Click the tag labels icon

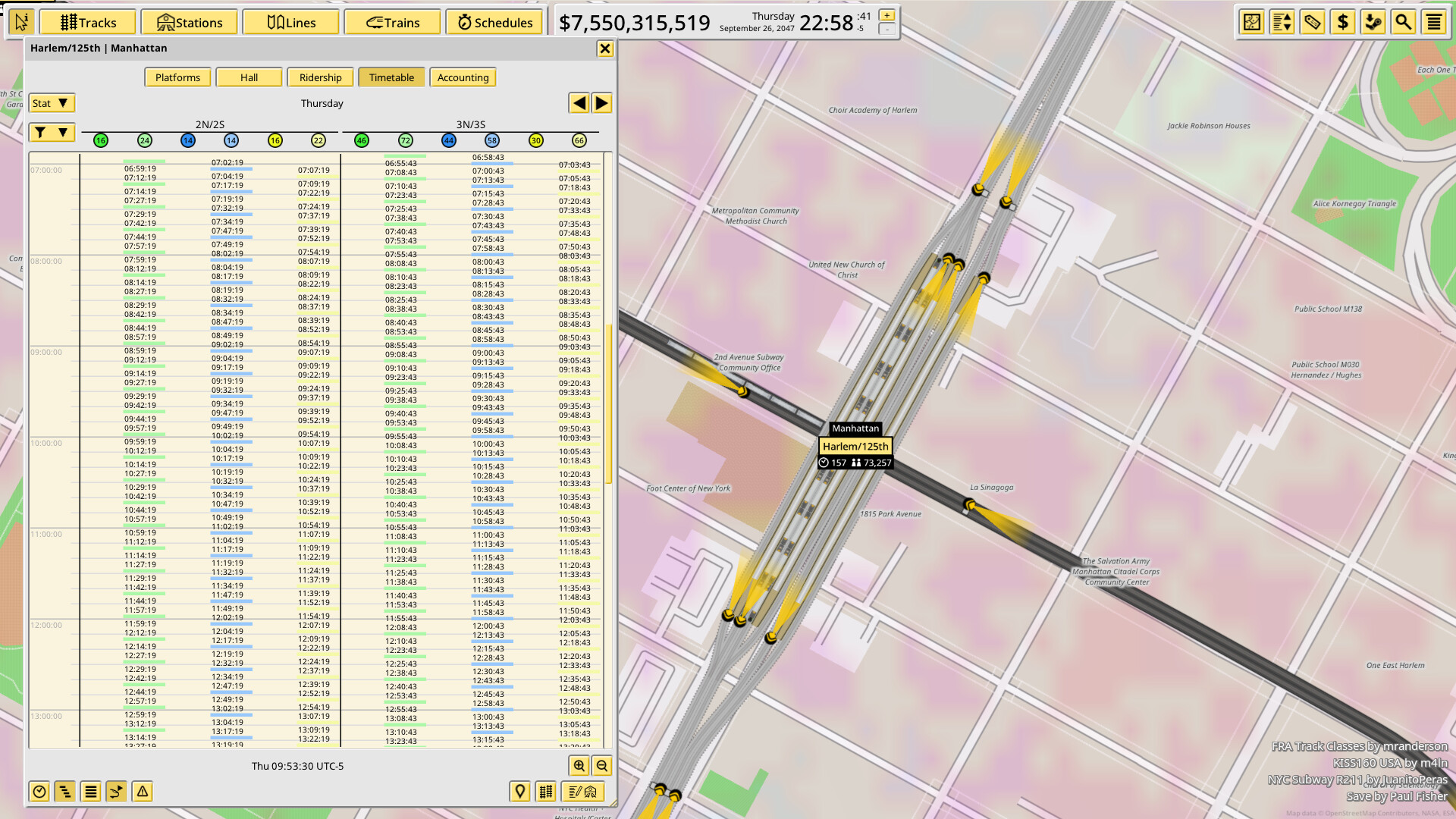coord(1312,22)
